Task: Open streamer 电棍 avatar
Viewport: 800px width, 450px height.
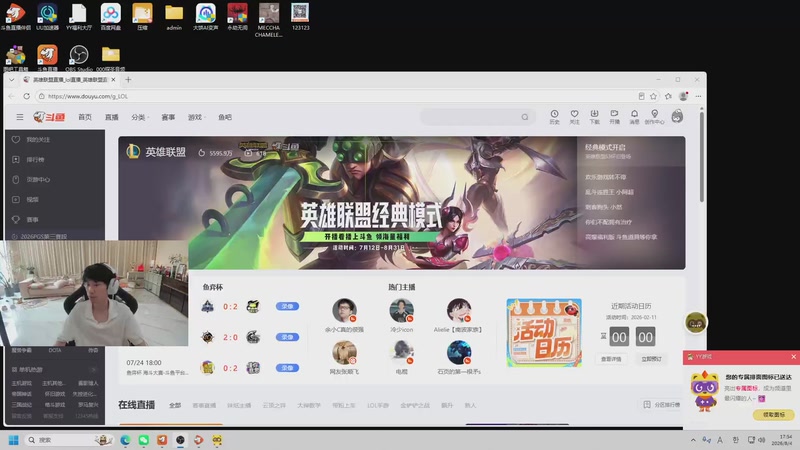Action: 402,353
